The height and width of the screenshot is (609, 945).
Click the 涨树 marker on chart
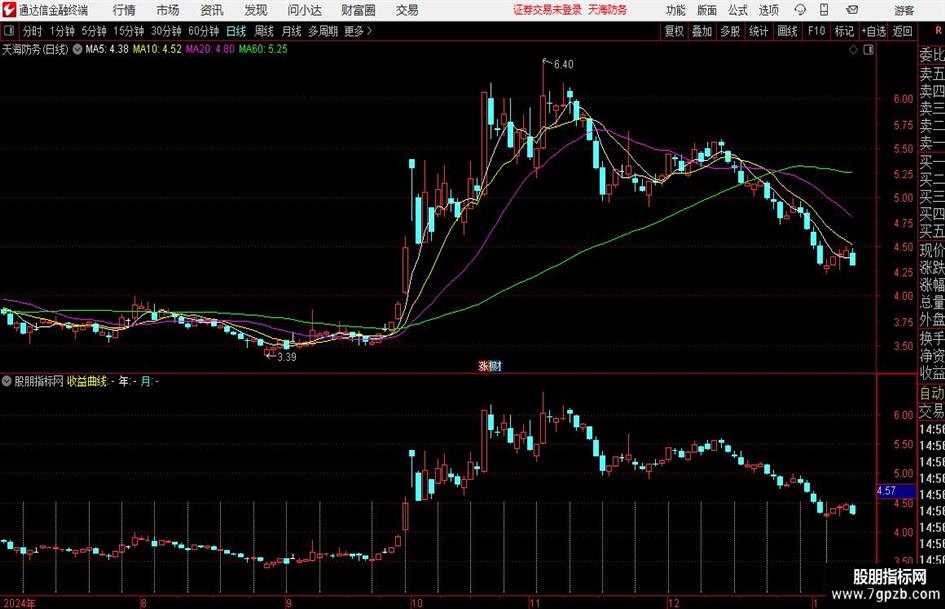(x=490, y=366)
